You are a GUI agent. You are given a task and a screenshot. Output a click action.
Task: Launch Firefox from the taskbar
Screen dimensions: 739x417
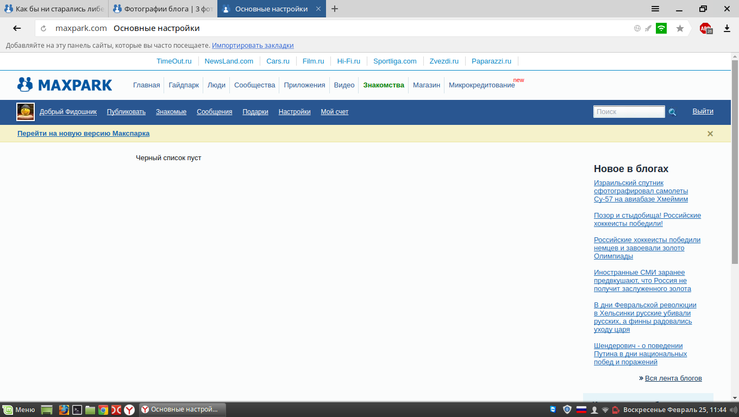coord(64,410)
